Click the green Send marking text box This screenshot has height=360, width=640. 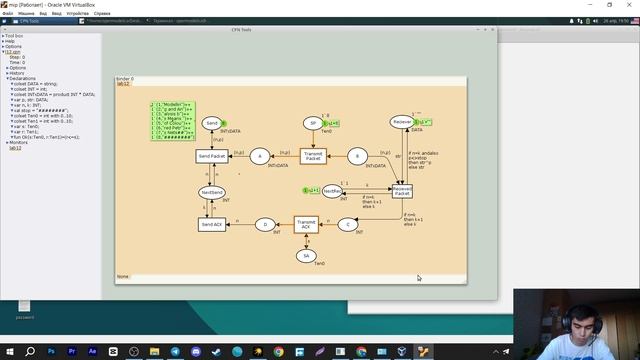click(173, 121)
